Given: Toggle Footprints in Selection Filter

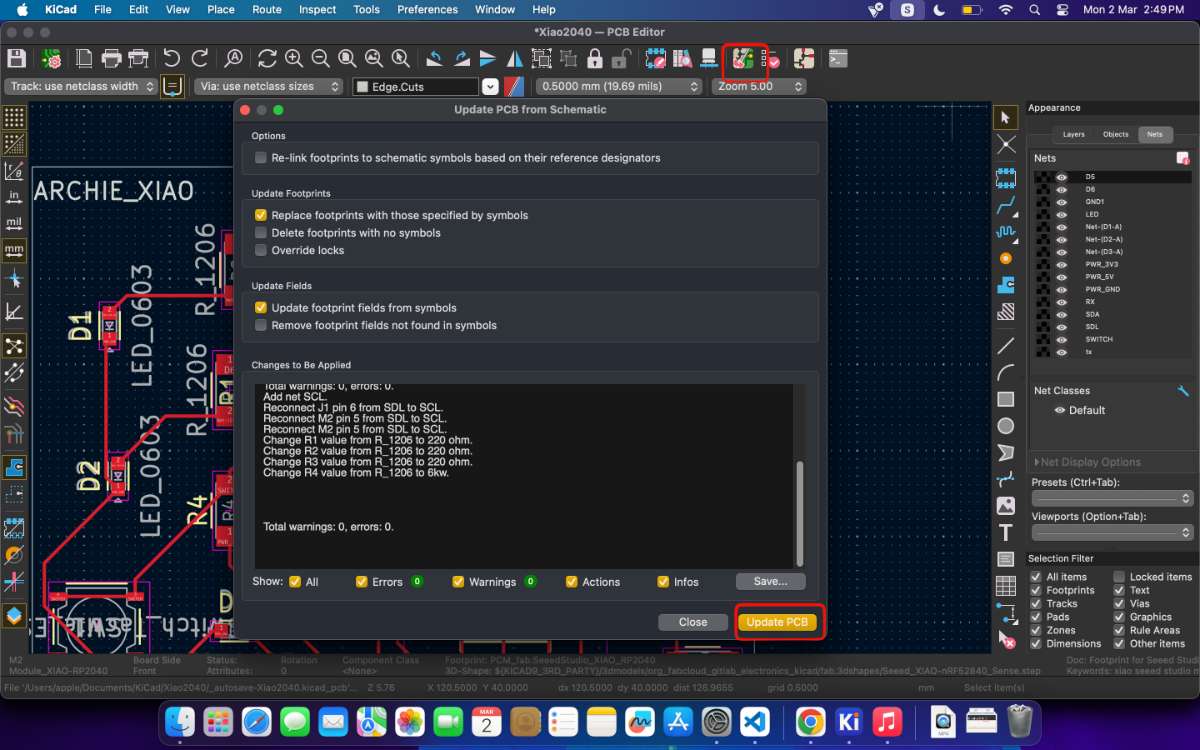Looking at the screenshot, I should [x=1036, y=590].
